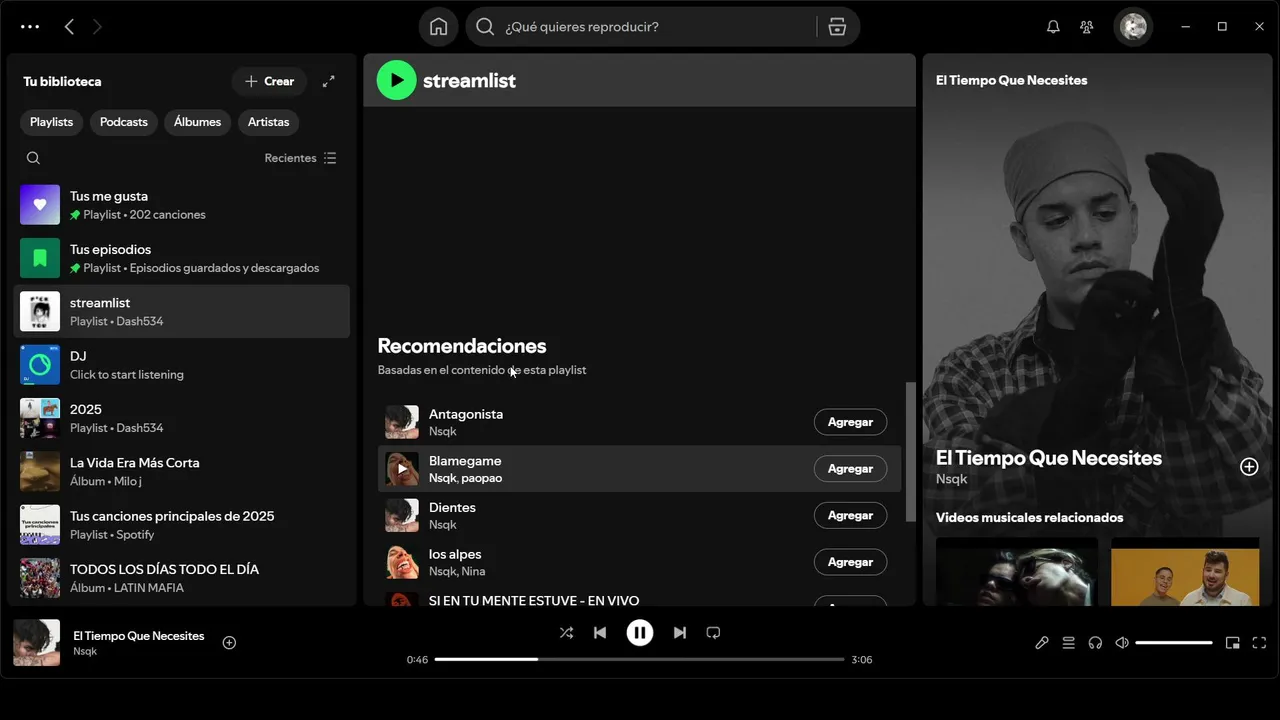Viewport: 1280px width, 720px height.
Task: Click the now playing album thumbnail
Action: click(36, 643)
